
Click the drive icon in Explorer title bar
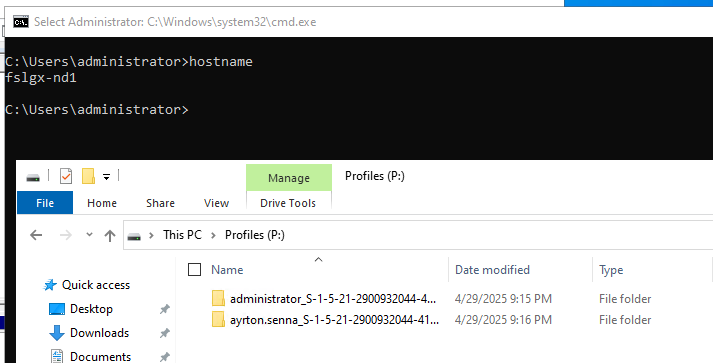(33, 177)
